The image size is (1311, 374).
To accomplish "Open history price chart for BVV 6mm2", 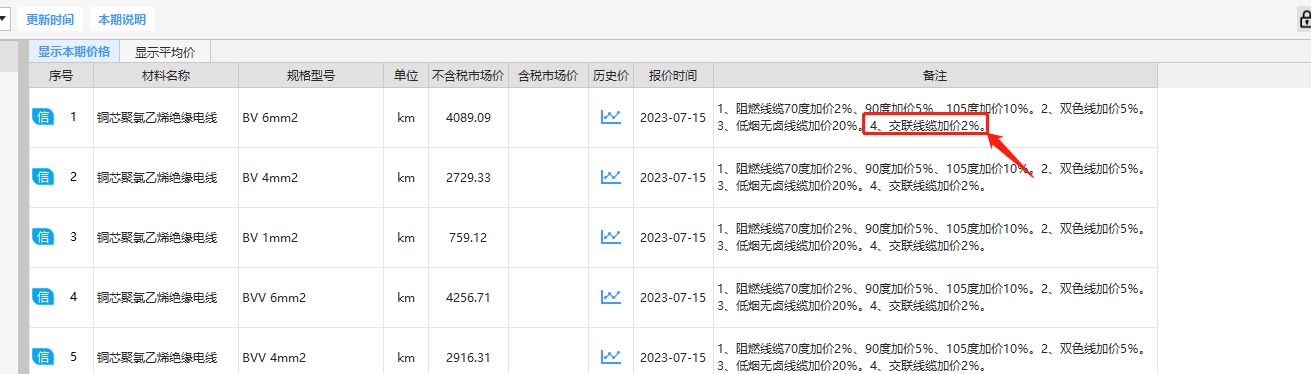I will [611, 297].
